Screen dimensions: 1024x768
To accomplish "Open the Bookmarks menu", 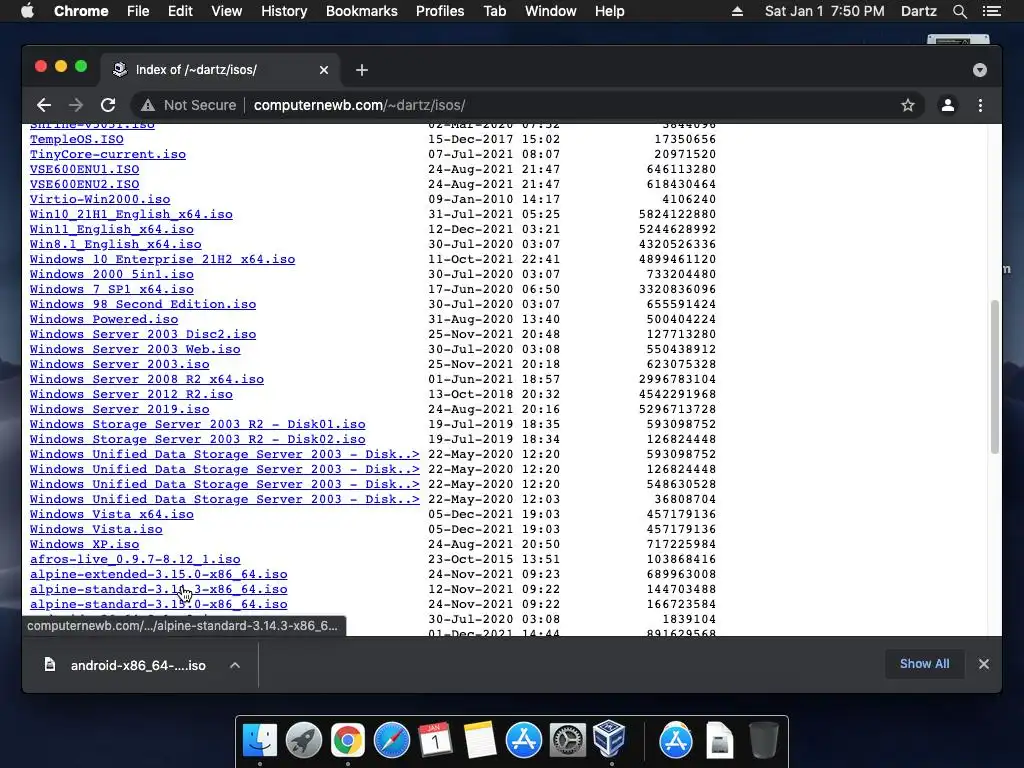I will coord(362,11).
